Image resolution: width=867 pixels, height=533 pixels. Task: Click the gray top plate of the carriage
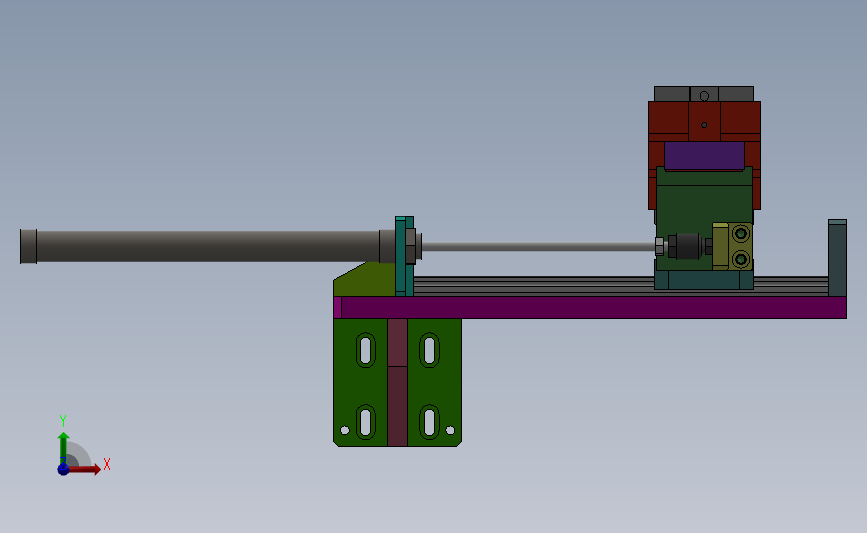[x=704, y=94]
